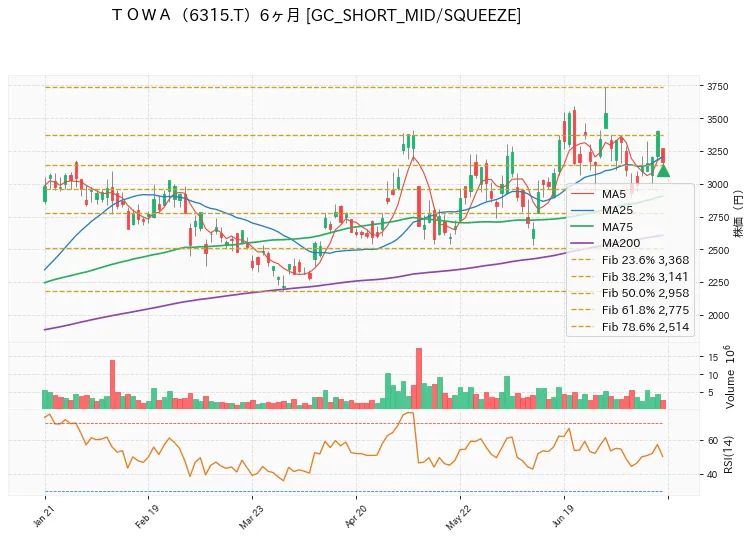Screen dimensions: 752x539
Task: Click Fib 78.6% 2,514 legend entry
Action: coord(630,327)
